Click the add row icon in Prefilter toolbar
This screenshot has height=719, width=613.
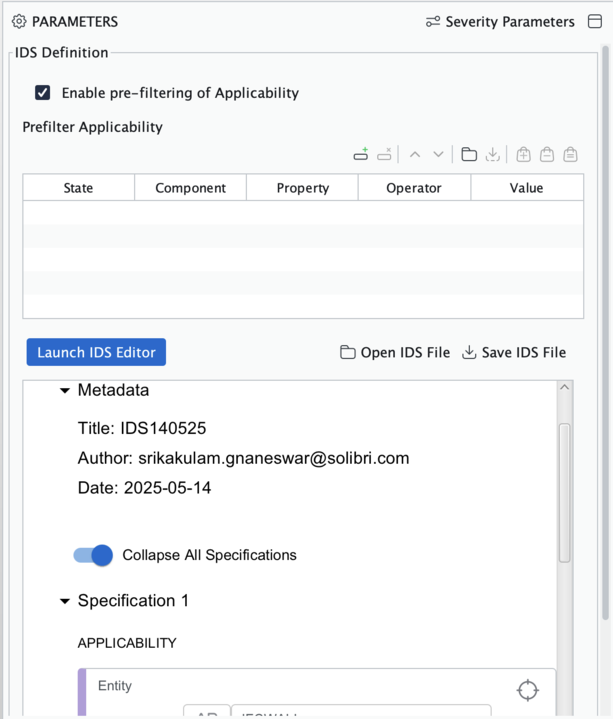(361, 155)
